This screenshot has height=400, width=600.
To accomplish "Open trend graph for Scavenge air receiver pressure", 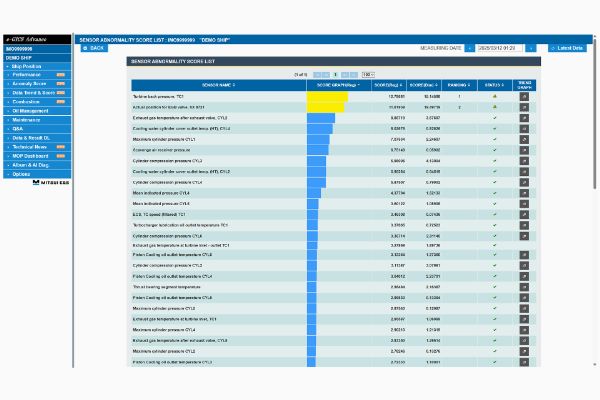I will 523,150.
